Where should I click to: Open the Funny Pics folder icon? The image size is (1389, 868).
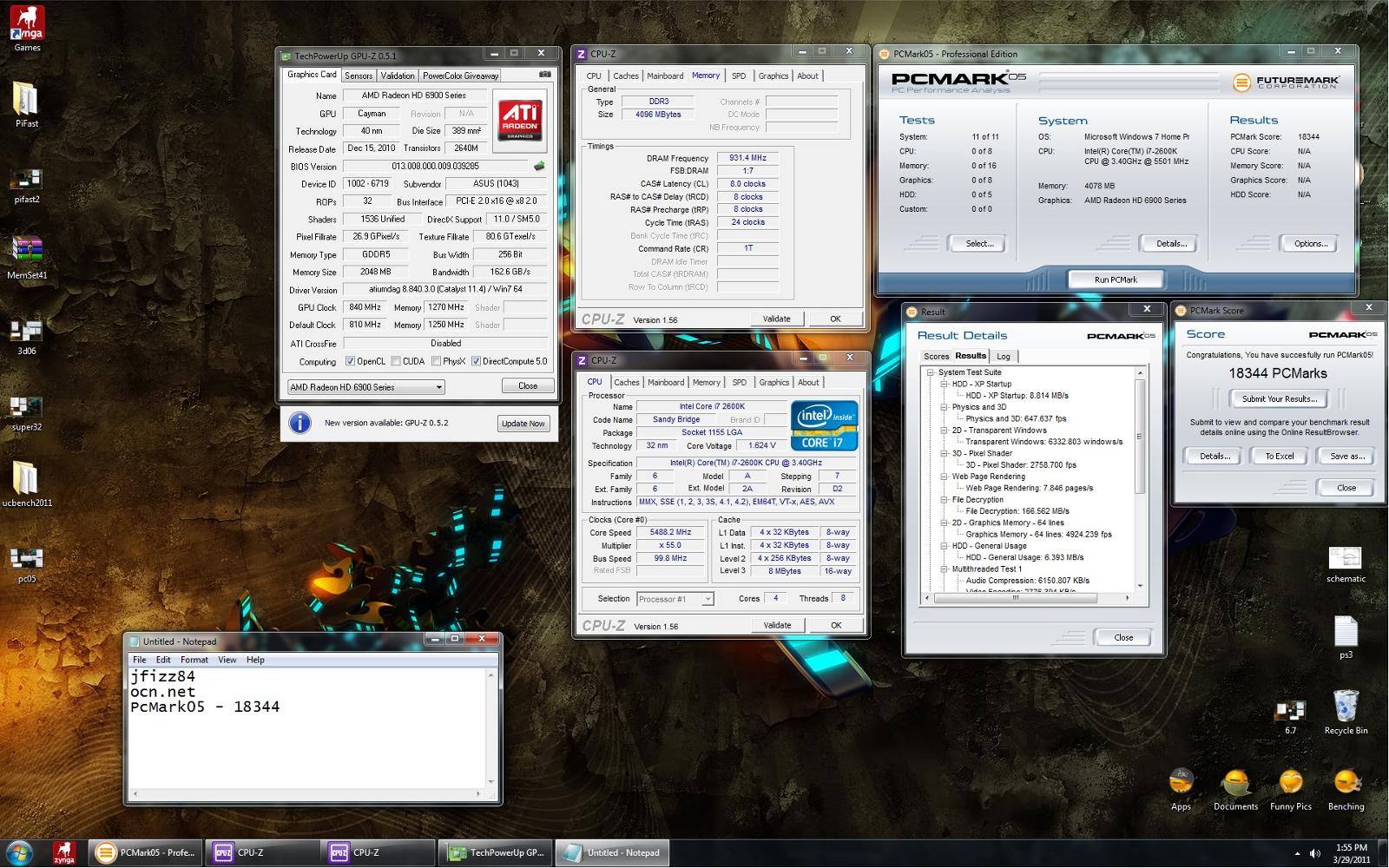pos(1291,788)
